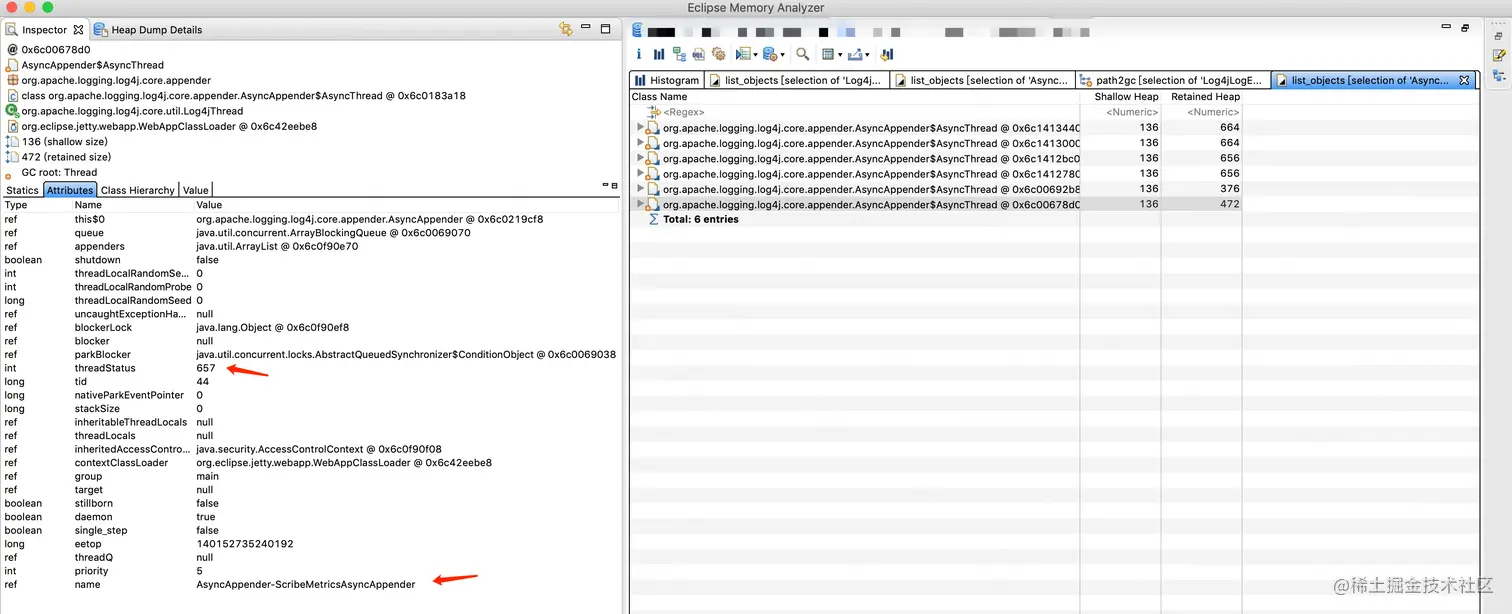This screenshot has height=614, width=1512.
Task: Open the Histogram toolbar icon
Action: pos(659,54)
